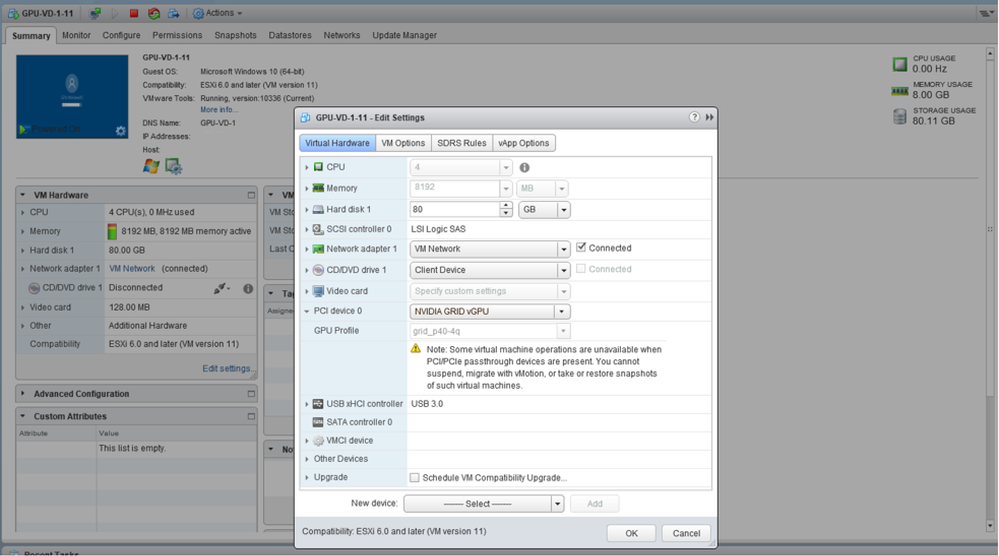Click the Edit settings link
The image size is (999, 556).
(229, 369)
